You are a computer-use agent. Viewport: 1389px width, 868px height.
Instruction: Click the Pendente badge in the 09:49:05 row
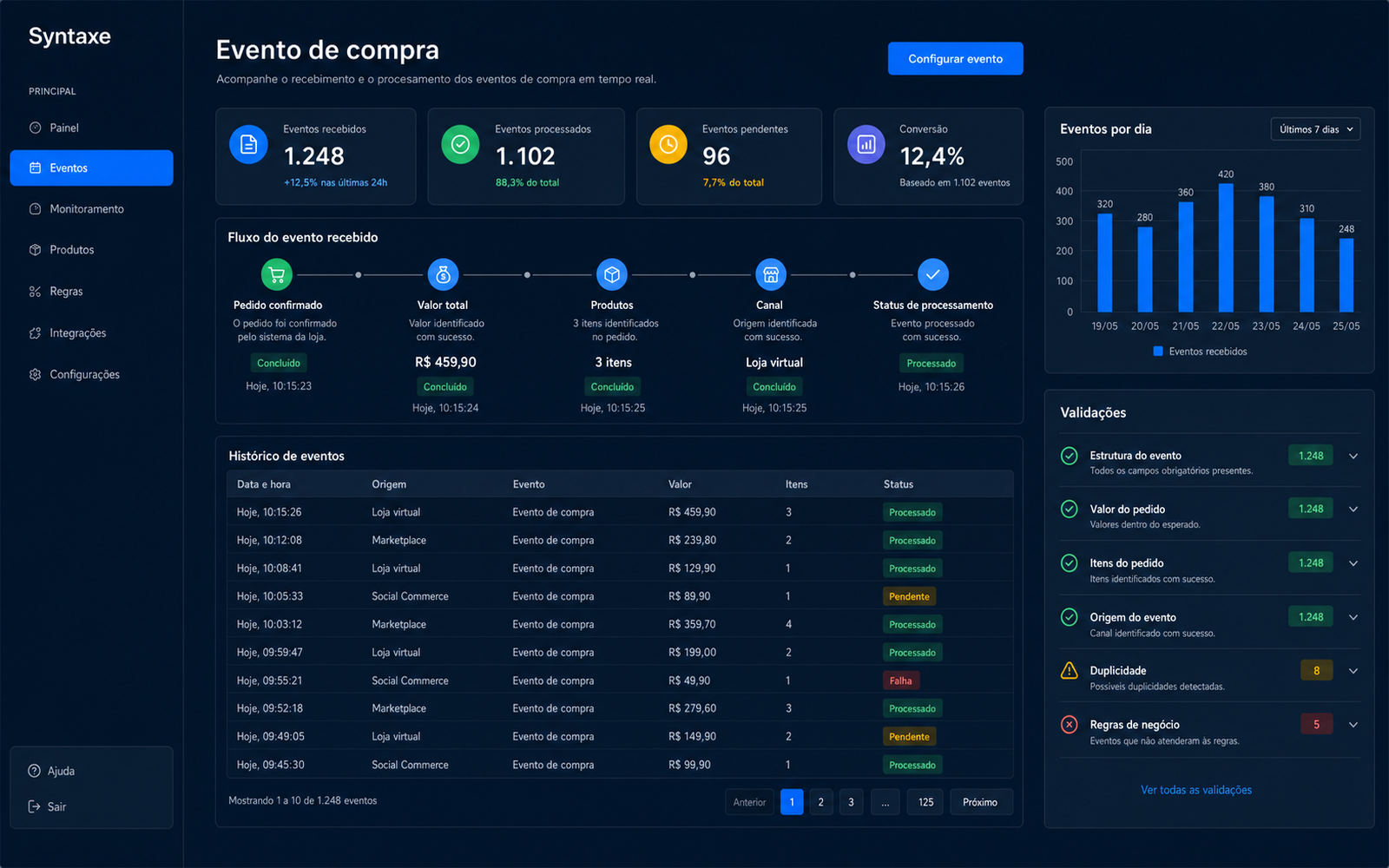(909, 737)
